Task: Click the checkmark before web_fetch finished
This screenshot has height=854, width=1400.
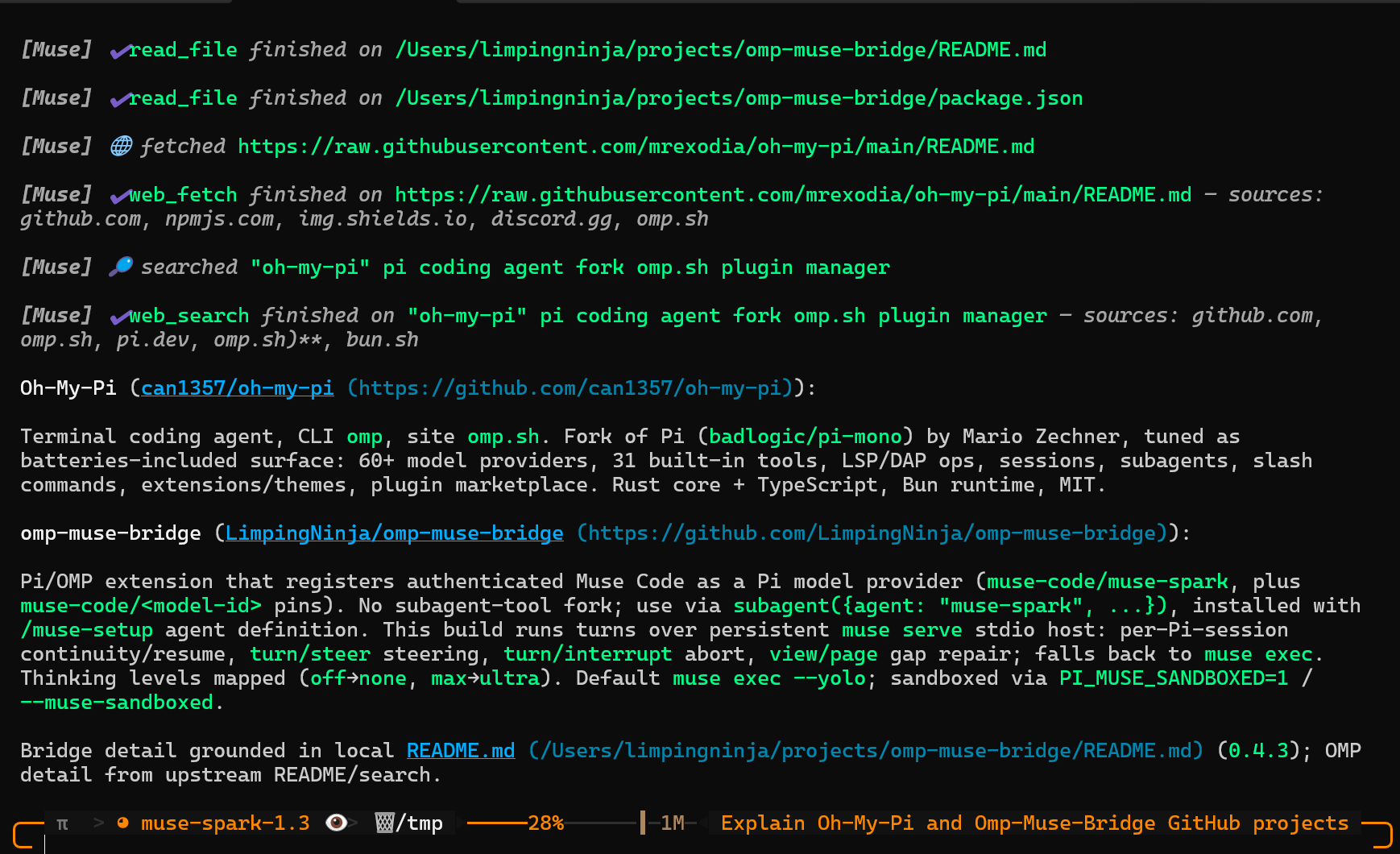Action: click(121, 197)
